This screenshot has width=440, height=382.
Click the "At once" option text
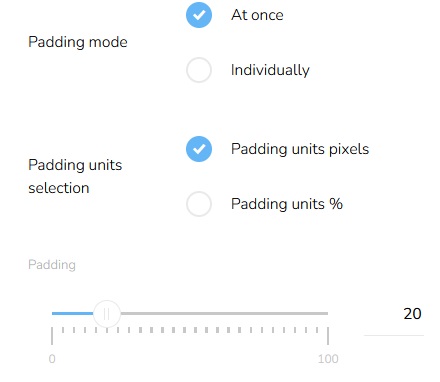[257, 15]
